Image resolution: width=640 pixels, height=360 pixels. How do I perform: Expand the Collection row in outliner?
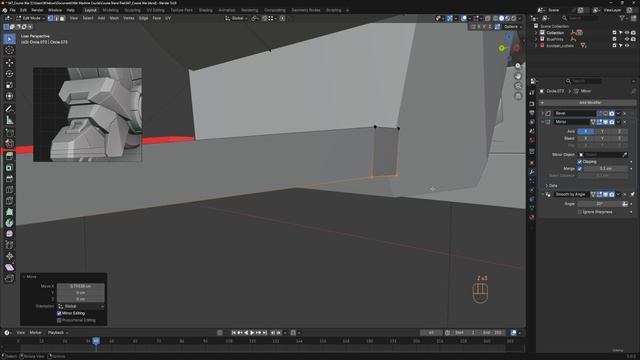coord(536,33)
